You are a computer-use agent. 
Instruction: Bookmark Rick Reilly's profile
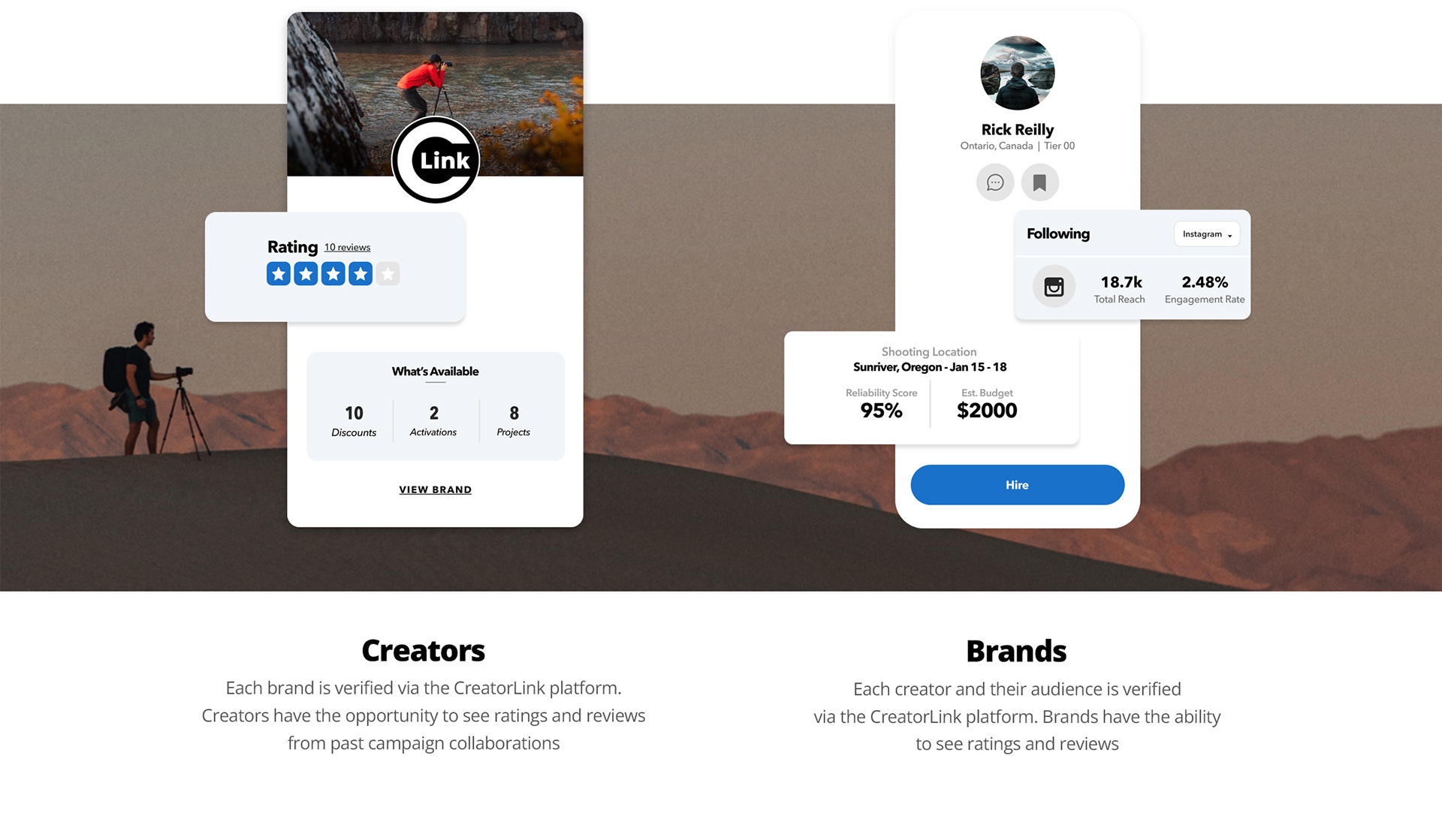pyautogui.click(x=1039, y=182)
